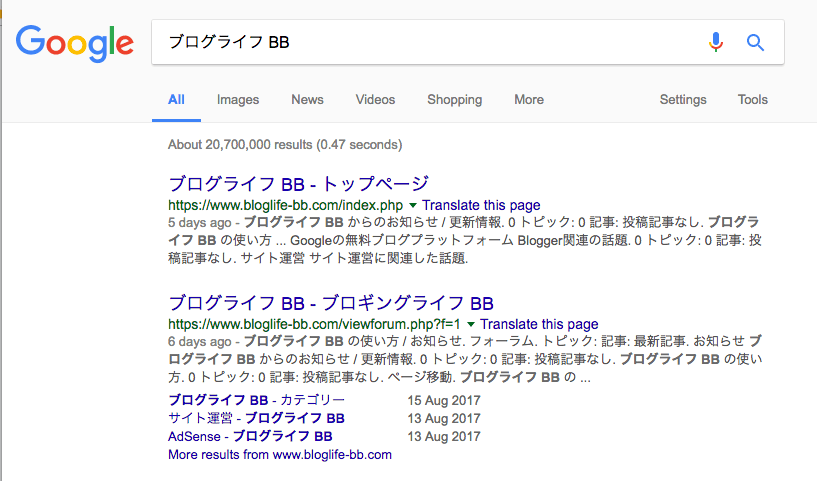The height and width of the screenshot is (481, 817).
Task: Open the Shopping tab
Action: (454, 100)
